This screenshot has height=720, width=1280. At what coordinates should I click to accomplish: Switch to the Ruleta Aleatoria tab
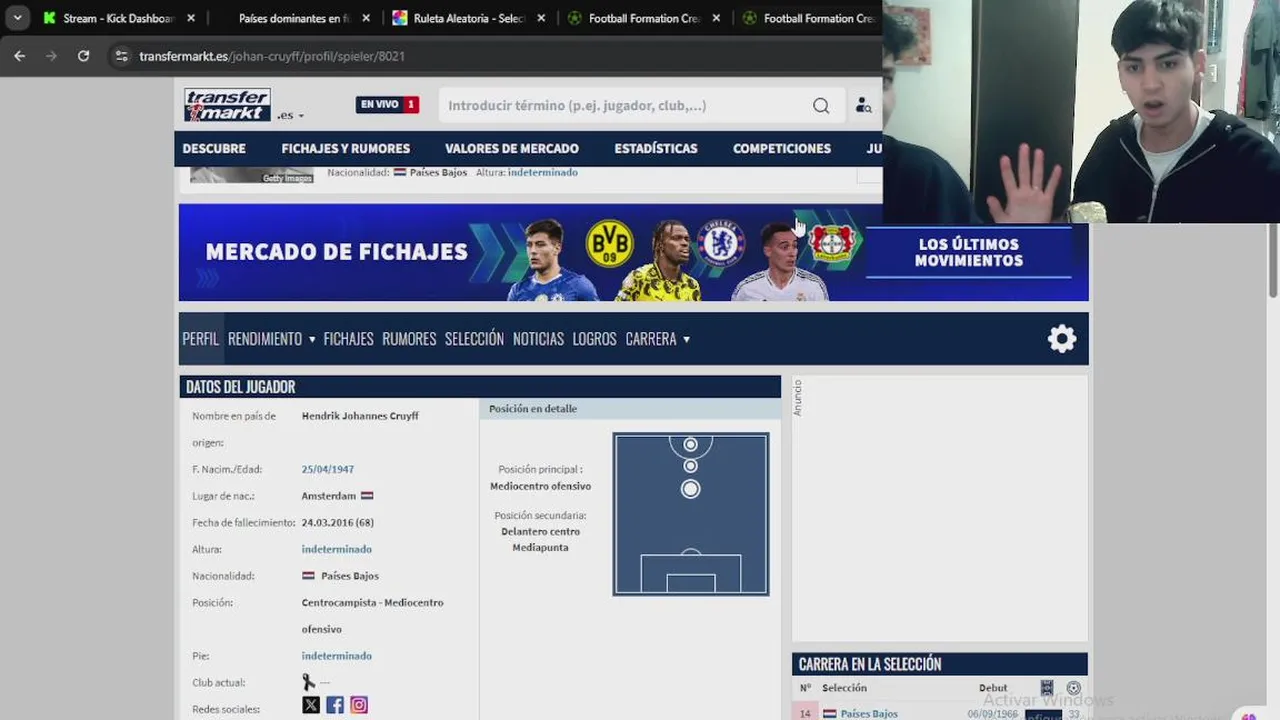pos(469,18)
